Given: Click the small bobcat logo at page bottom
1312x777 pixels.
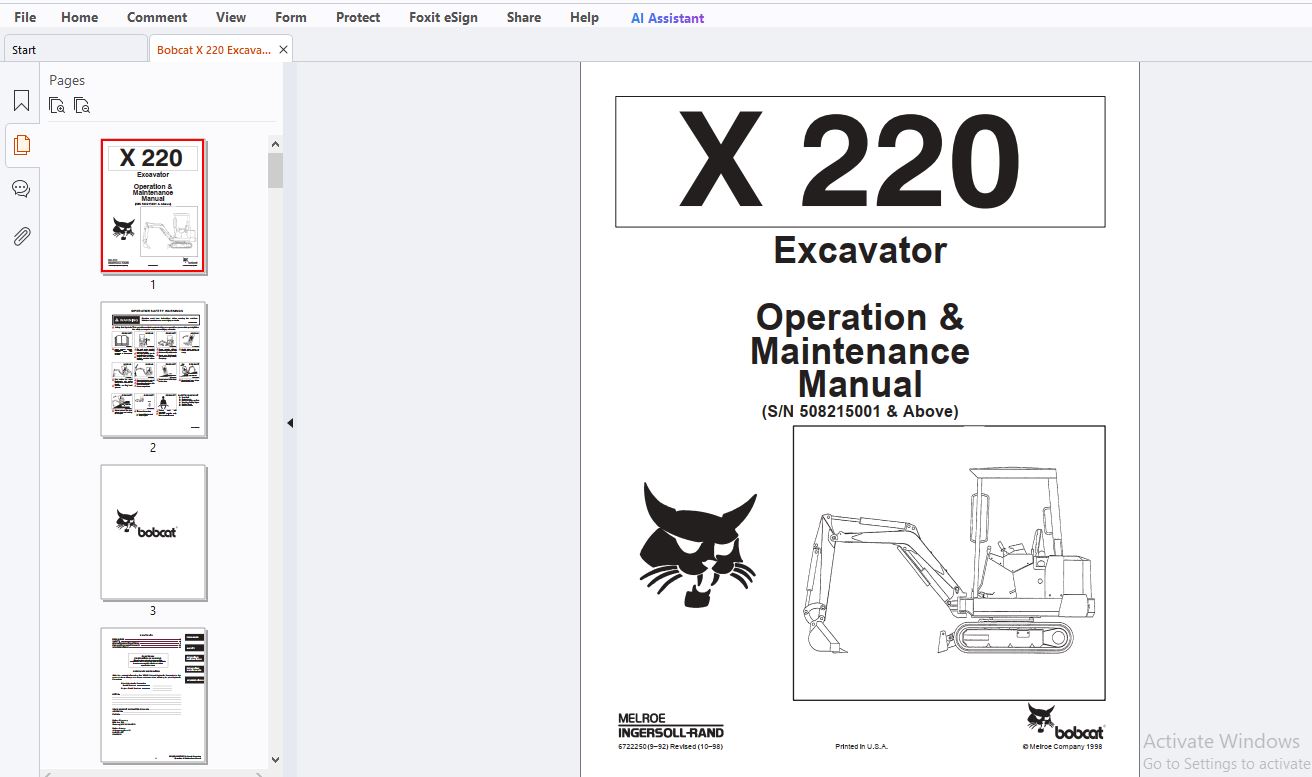Looking at the screenshot, I should click(1065, 721).
